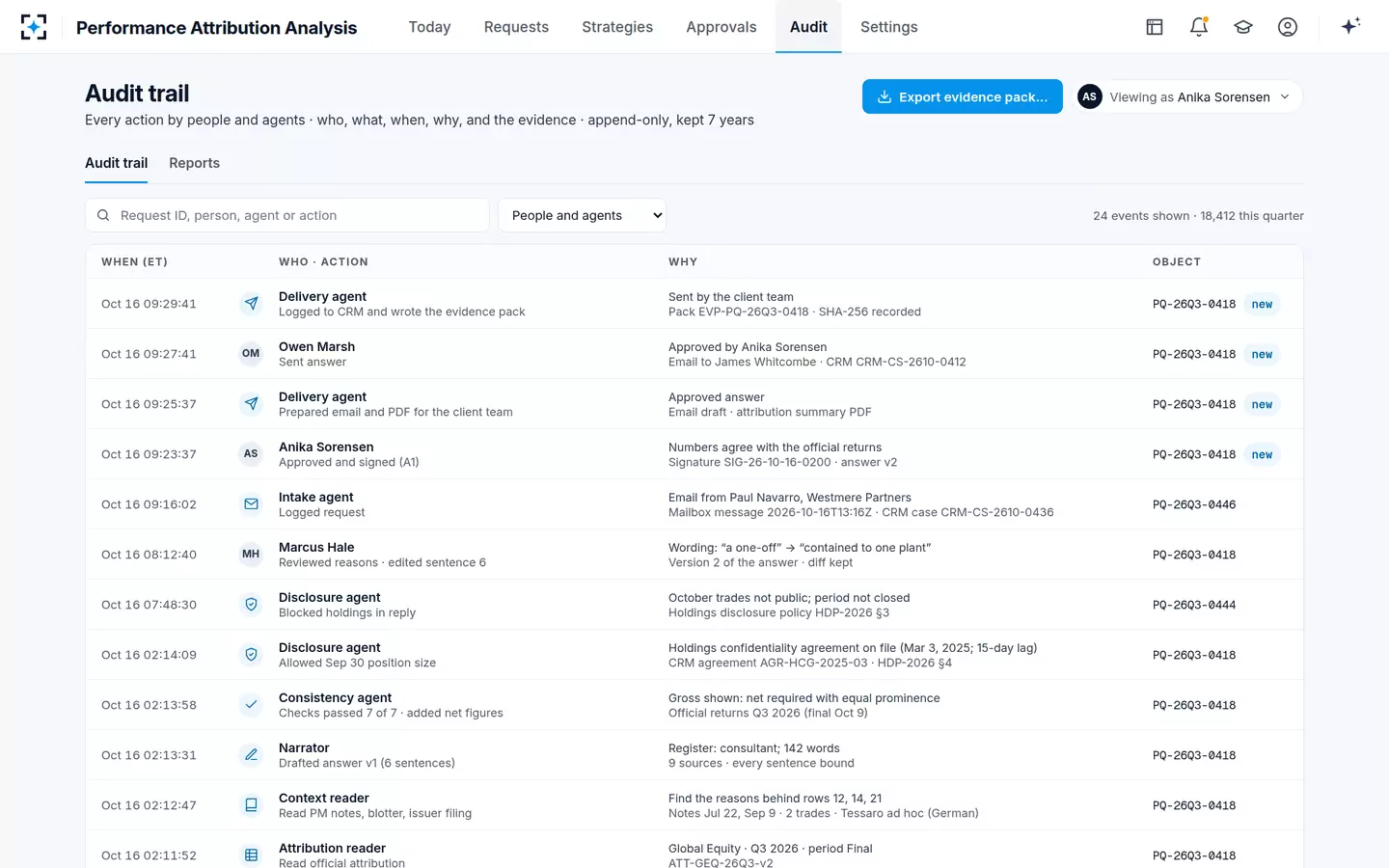Switch to the Strategies tab

click(x=617, y=27)
